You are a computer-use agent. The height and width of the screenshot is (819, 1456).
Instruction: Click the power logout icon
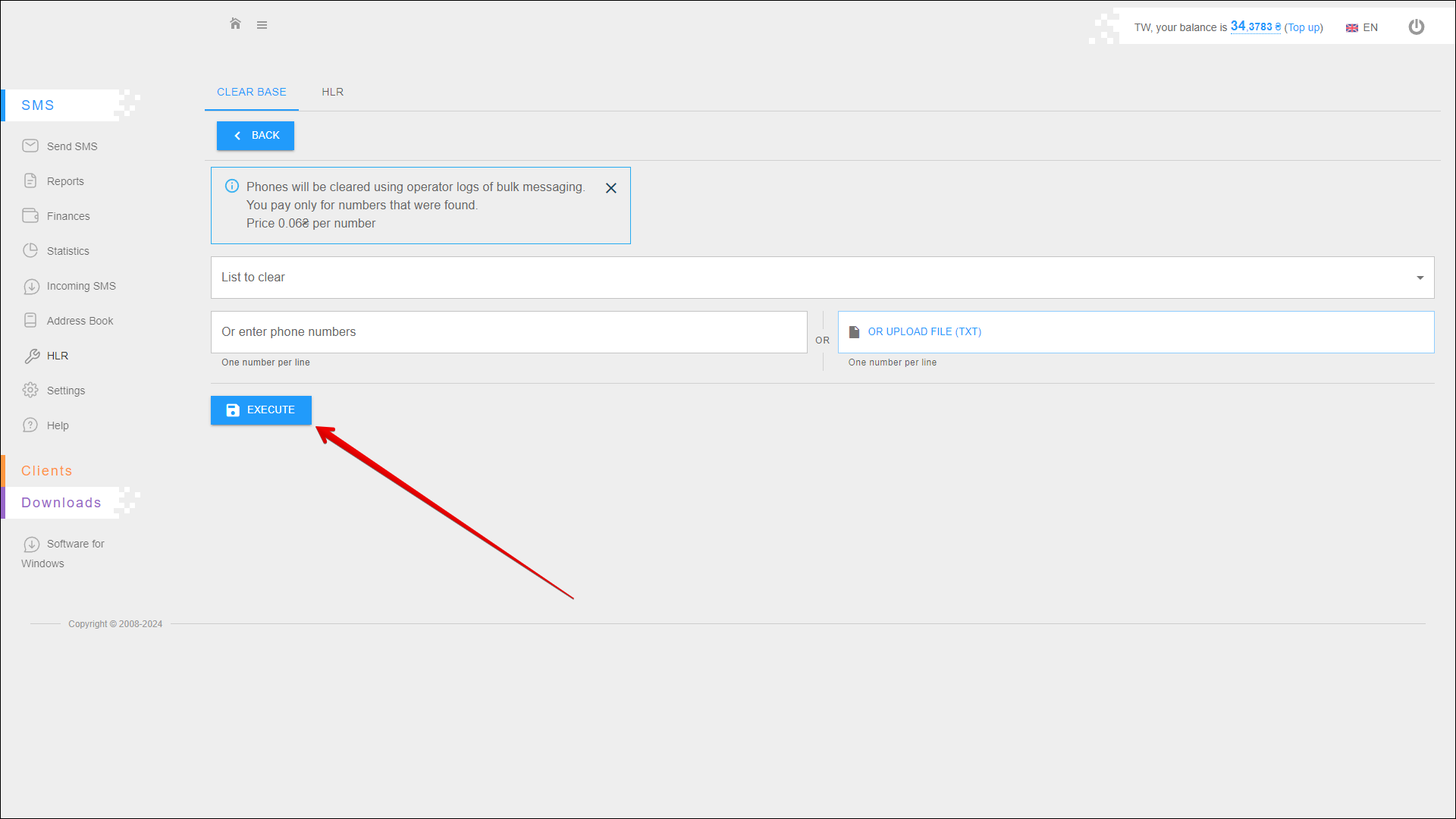tap(1416, 27)
